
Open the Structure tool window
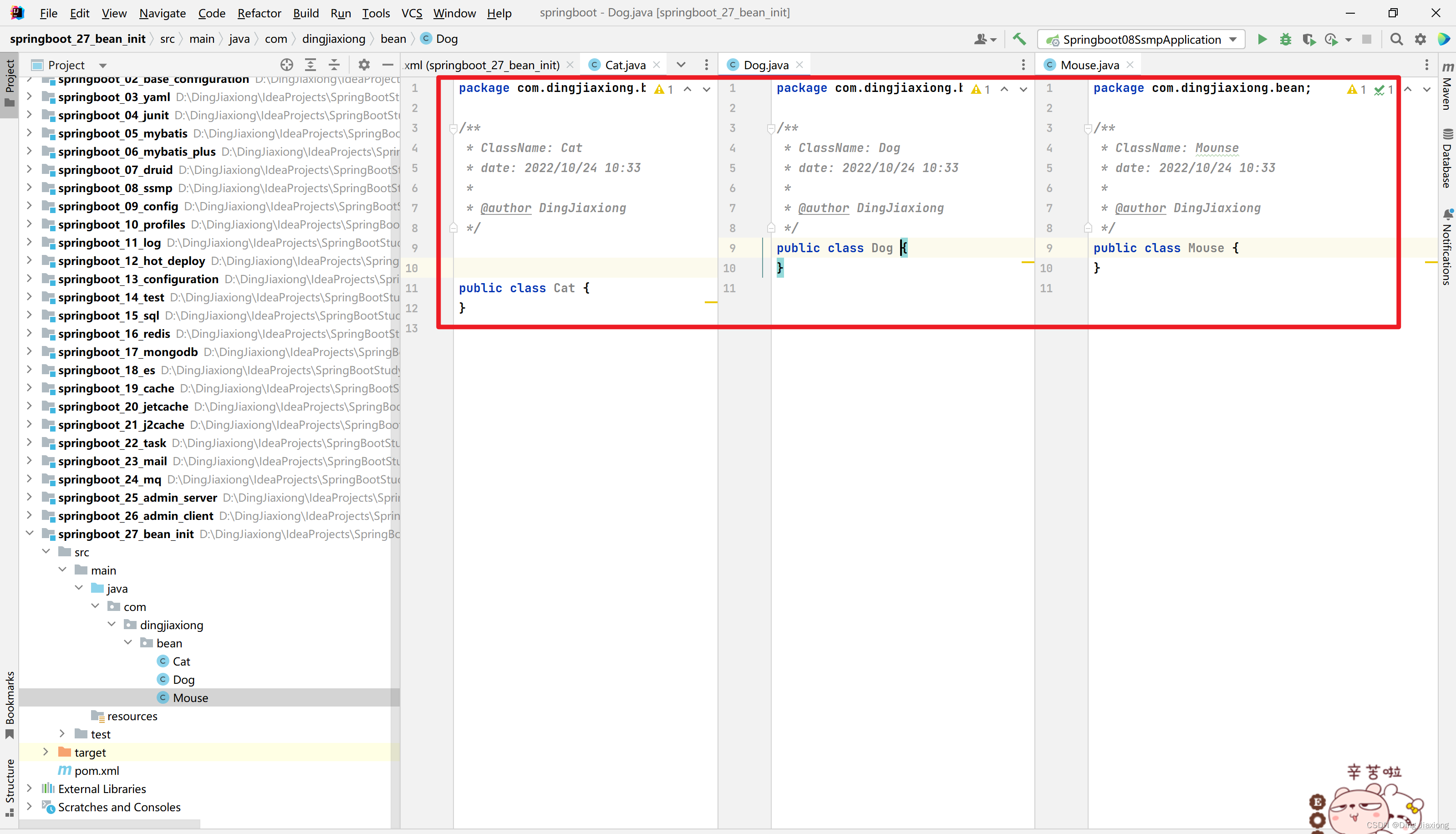pyautogui.click(x=10, y=788)
